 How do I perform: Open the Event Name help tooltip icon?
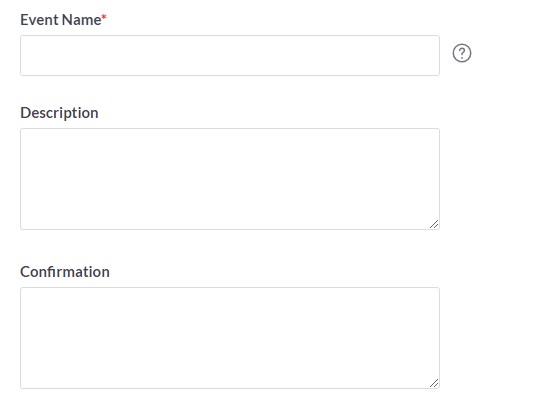click(x=462, y=53)
